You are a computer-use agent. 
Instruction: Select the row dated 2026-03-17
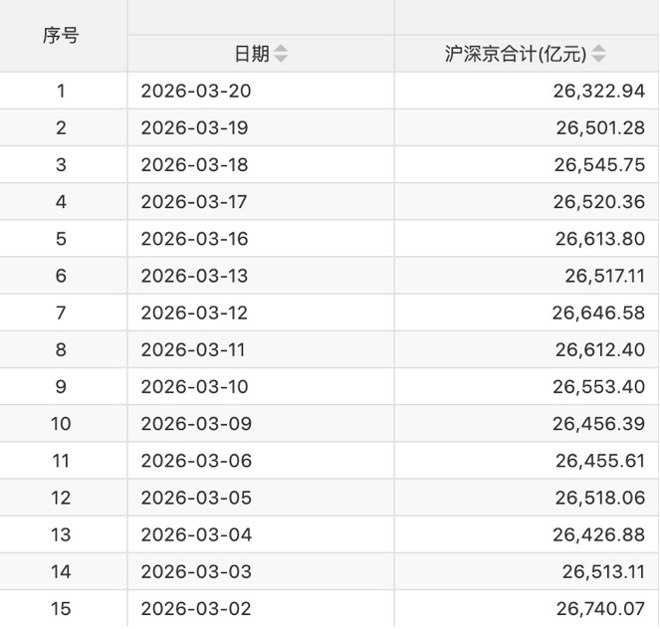(194, 202)
